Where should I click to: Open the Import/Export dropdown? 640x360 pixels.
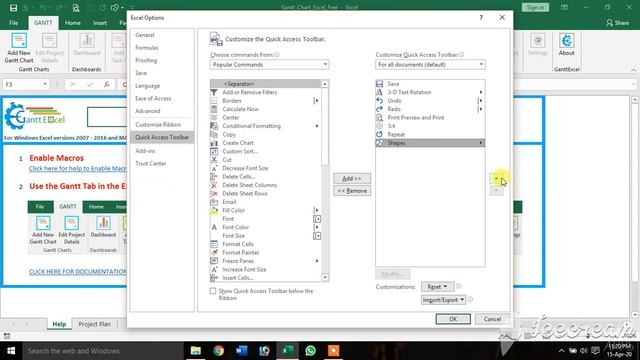(x=443, y=300)
